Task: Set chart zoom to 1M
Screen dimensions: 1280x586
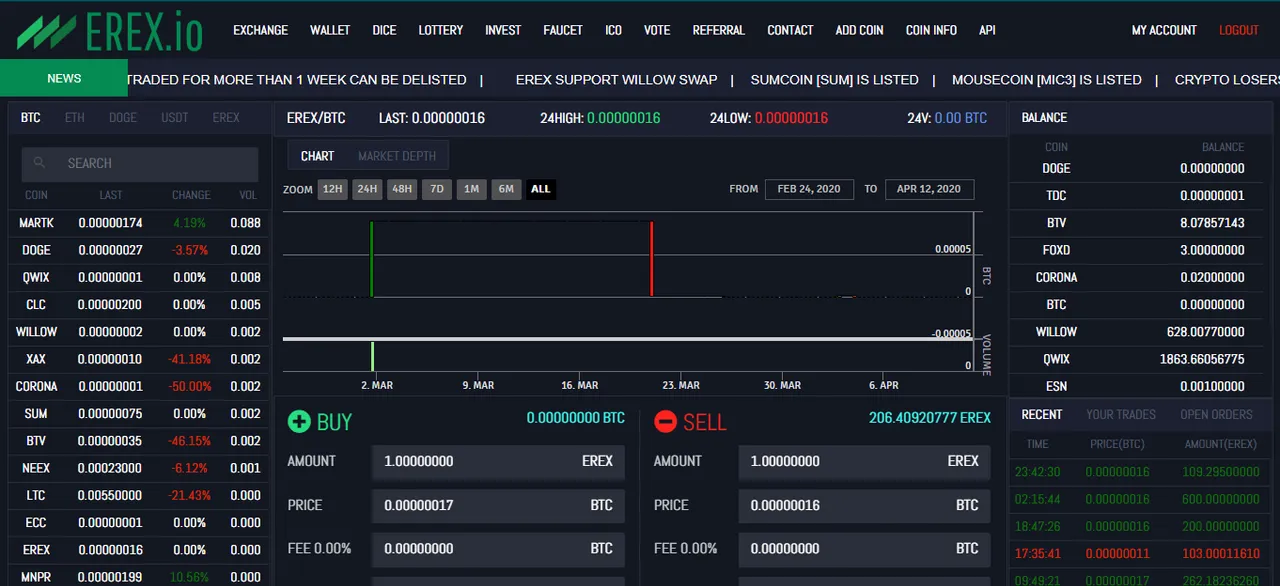Action: (x=471, y=189)
